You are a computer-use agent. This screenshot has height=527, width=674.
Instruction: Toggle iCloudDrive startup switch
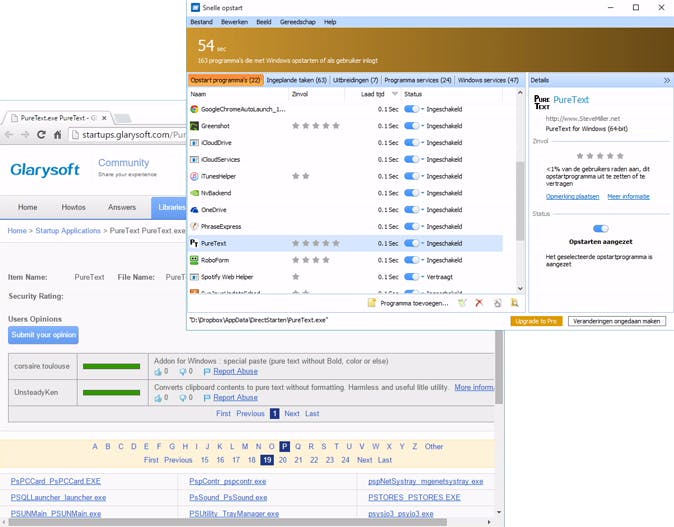[411, 143]
